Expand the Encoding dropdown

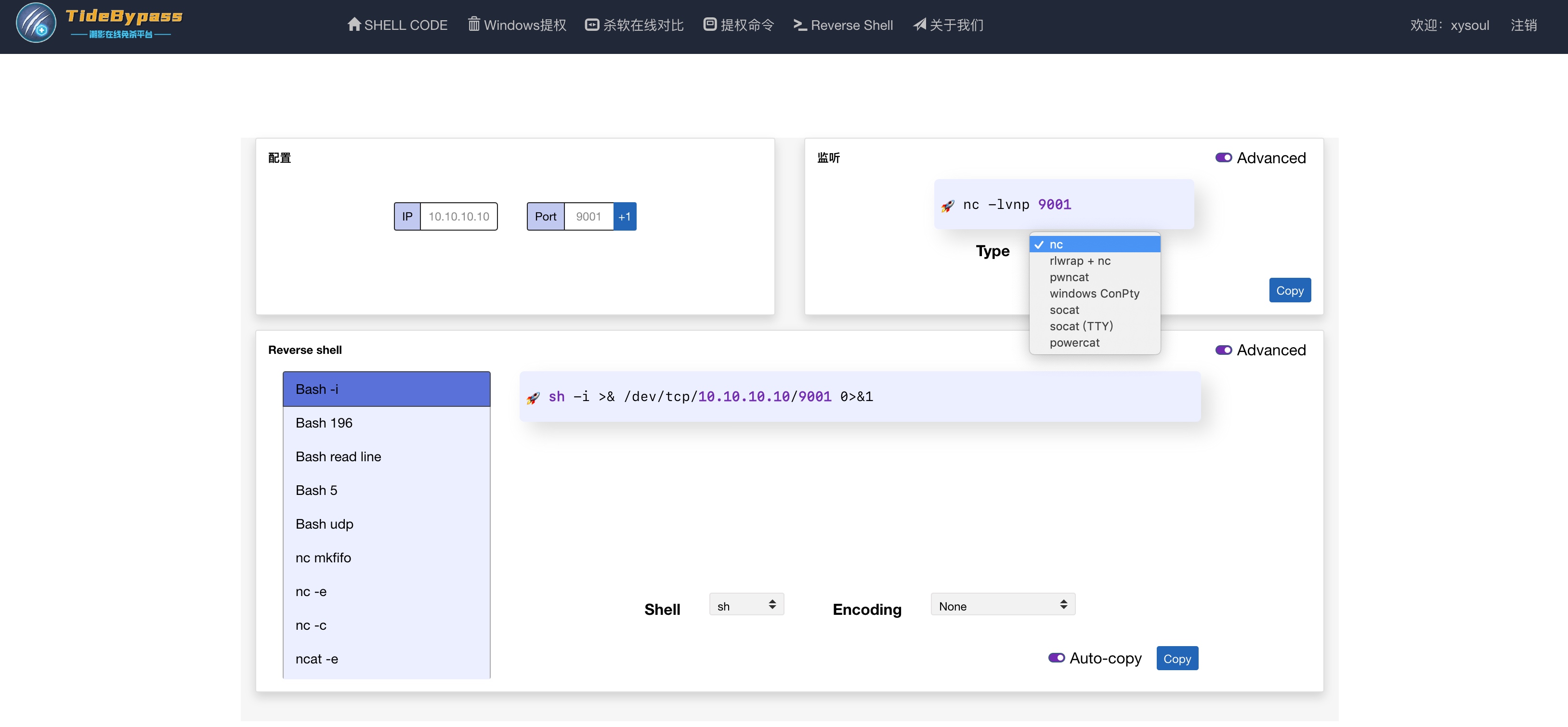1003,605
